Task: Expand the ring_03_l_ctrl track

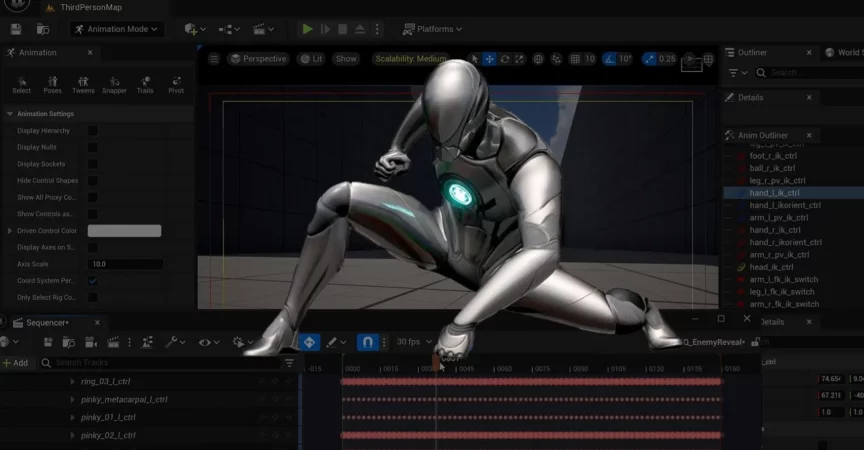Action: pos(72,382)
